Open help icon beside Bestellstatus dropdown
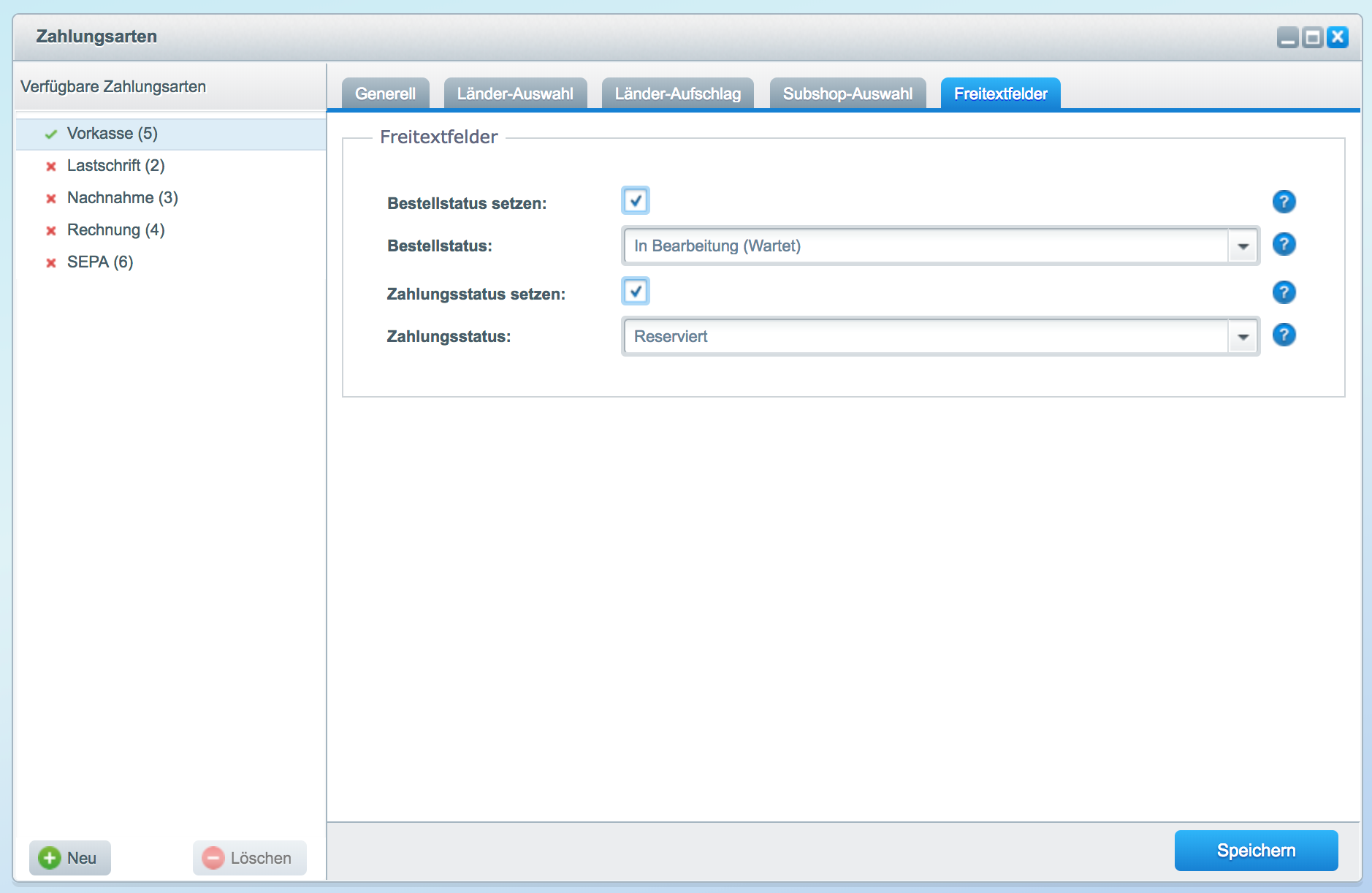This screenshot has height=893, width=1372. [1284, 244]
